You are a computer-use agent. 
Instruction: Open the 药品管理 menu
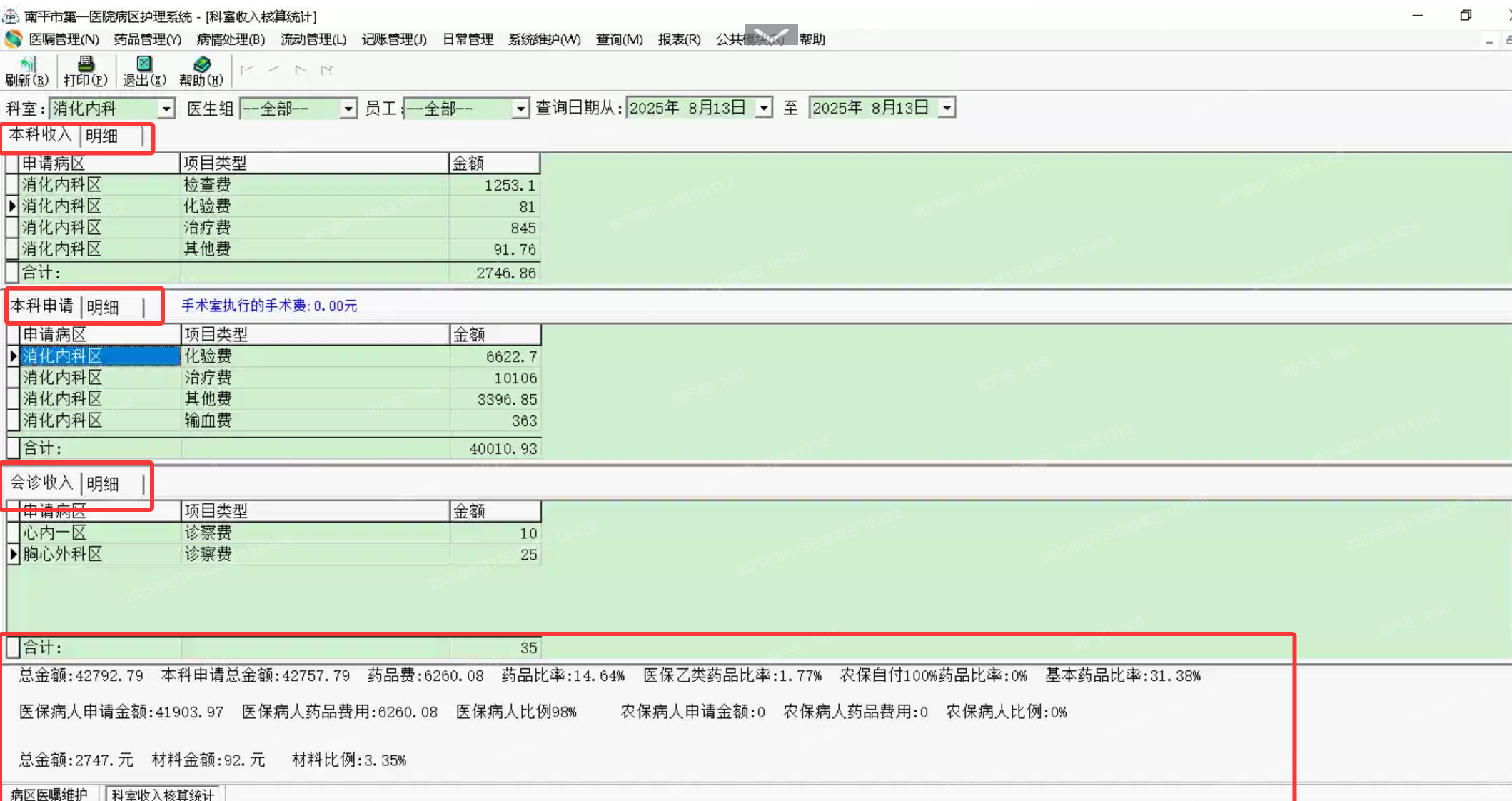(x=147, y=39)
